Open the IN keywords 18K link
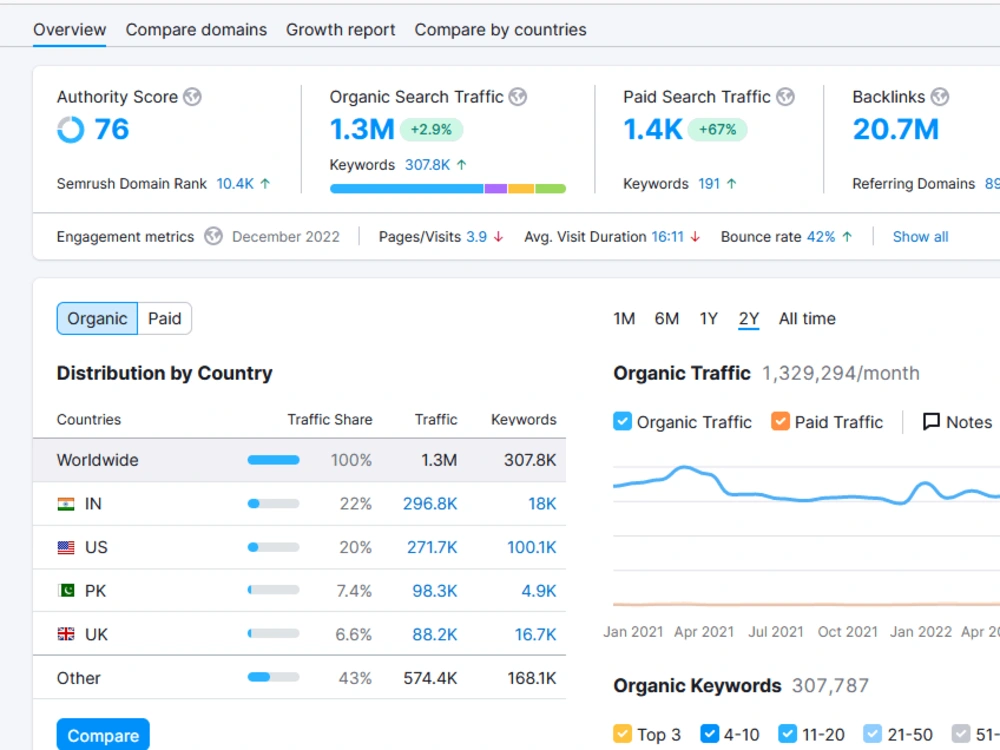This screenshot has width=1000, height=750. (x=542, y=504)
